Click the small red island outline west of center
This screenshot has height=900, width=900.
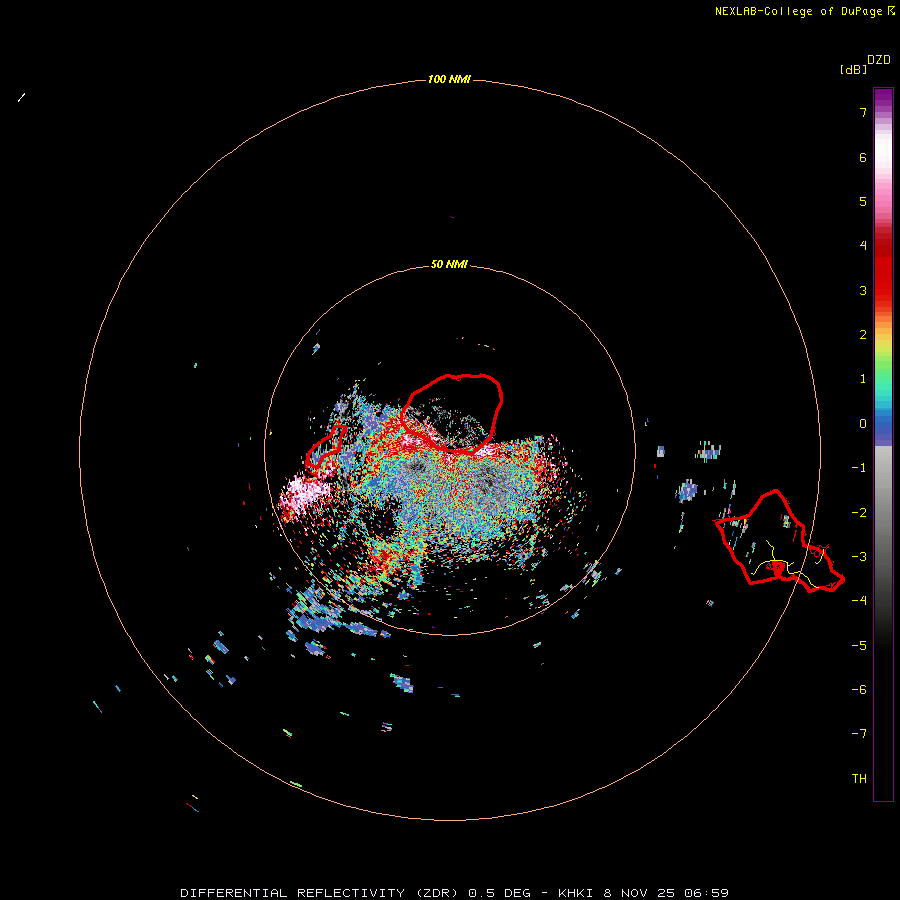click(325, 445)
